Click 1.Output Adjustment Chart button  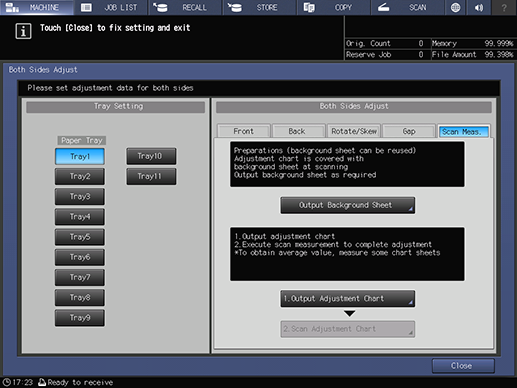point(348,299)
